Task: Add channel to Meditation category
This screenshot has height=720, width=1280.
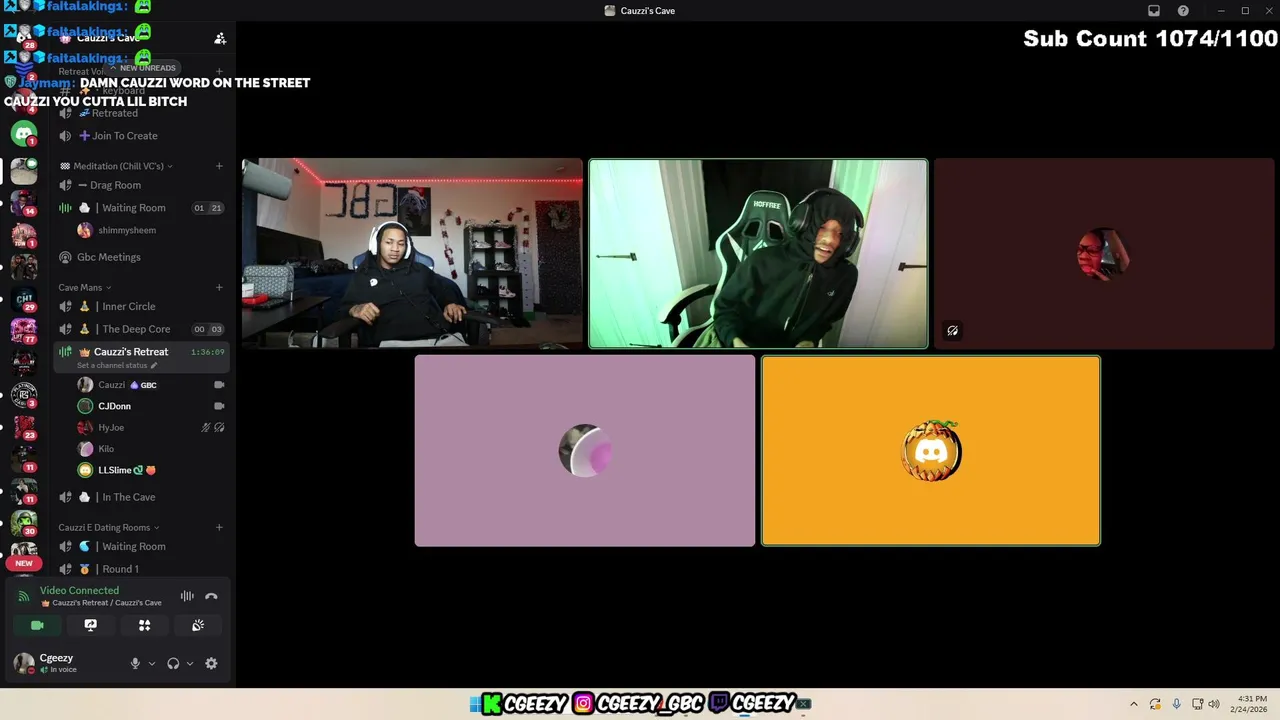Action: (x=219, y=166)
